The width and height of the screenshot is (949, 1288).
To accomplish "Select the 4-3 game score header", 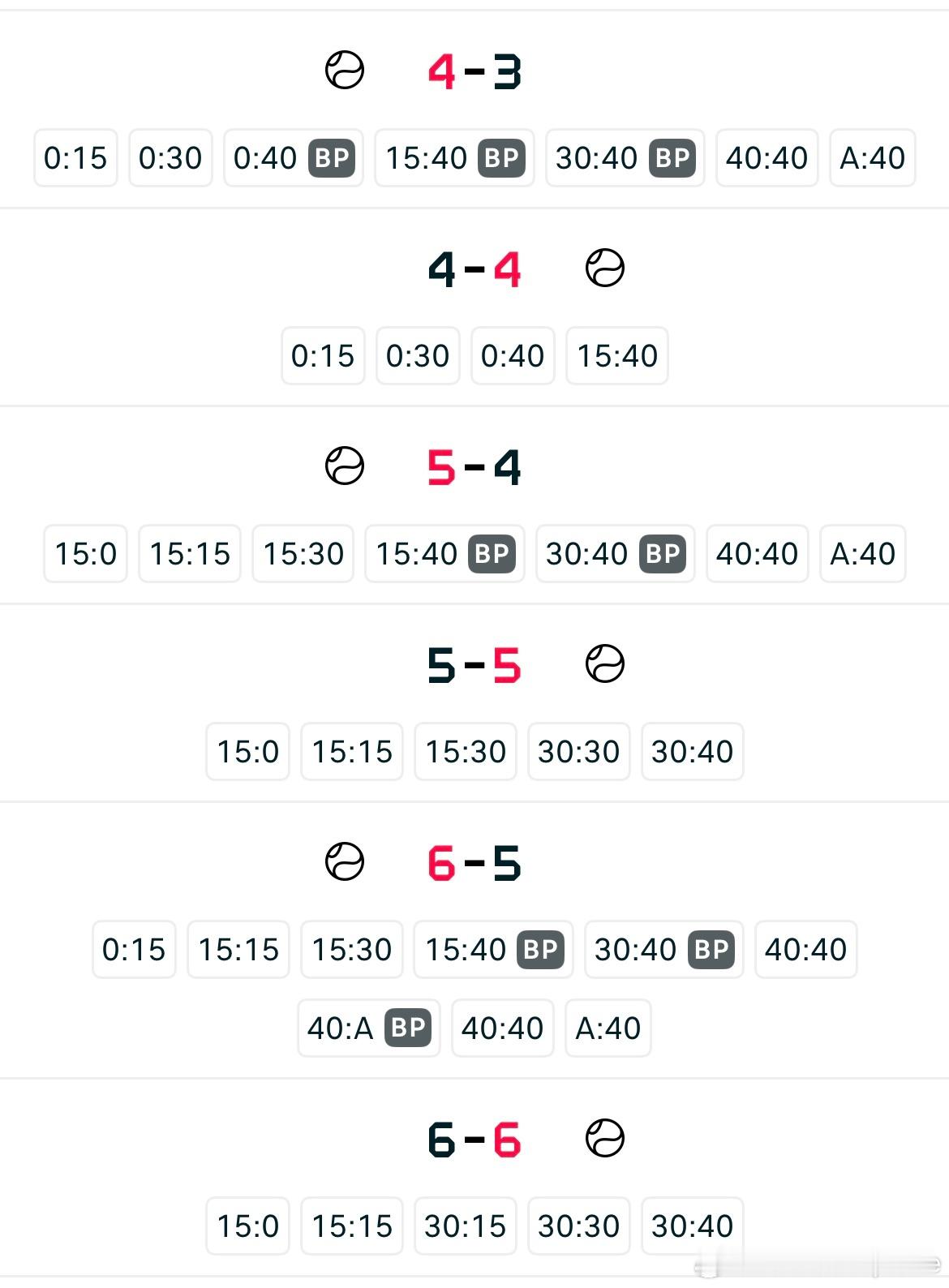I will (474, 71).
